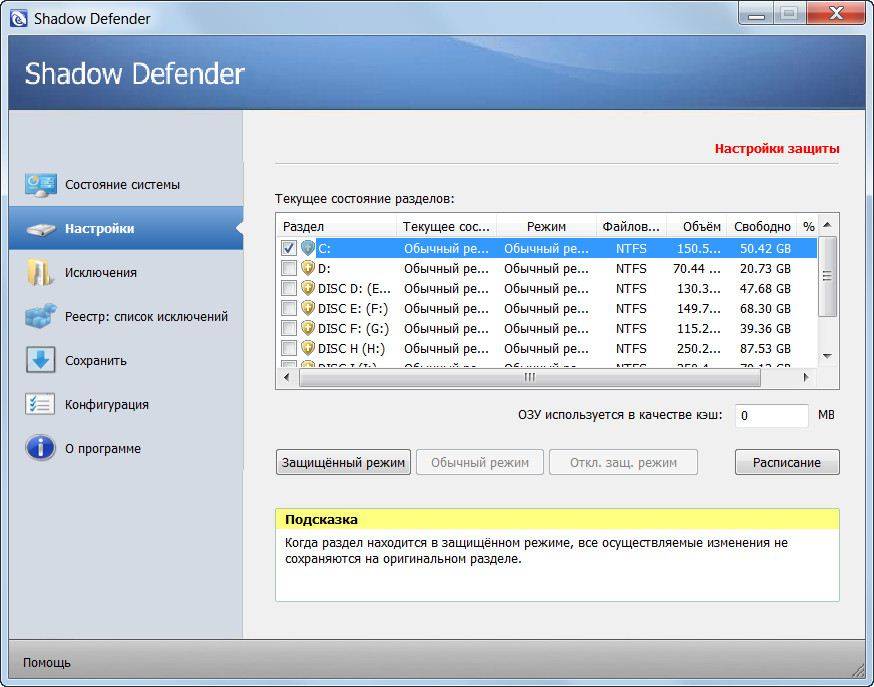The width and height of the screenshot is (874, 687).
Task: Click shield icon of the C: partition
Action: point(308,248)
